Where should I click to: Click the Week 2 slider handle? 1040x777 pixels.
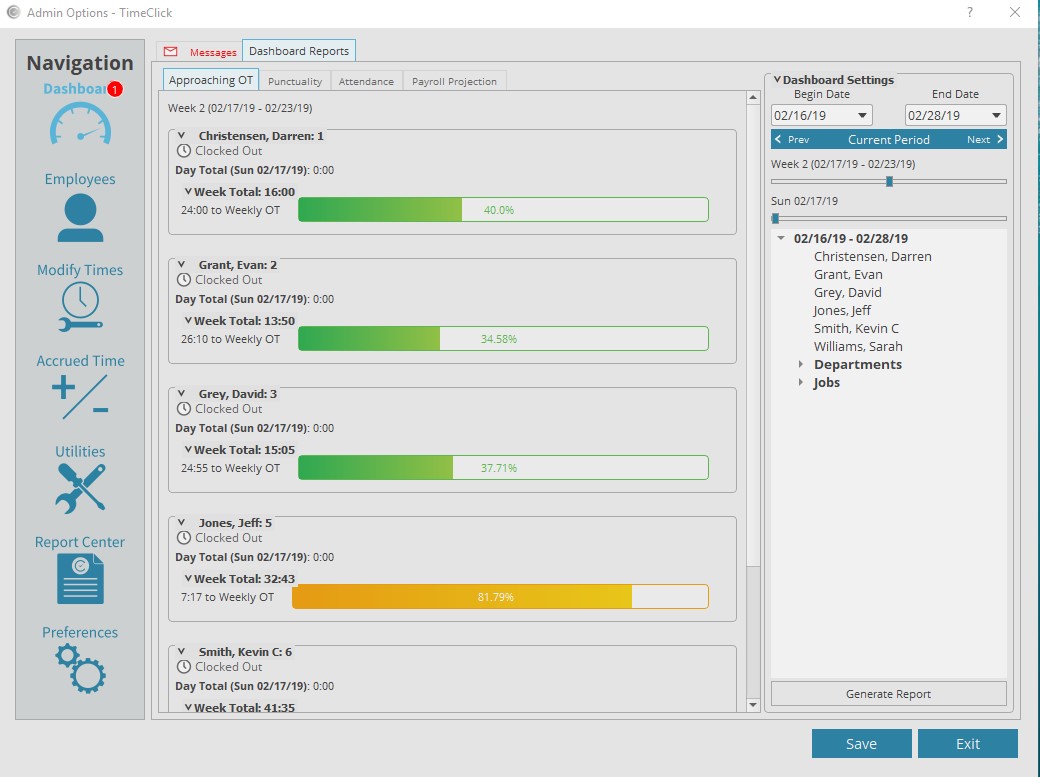889,181
